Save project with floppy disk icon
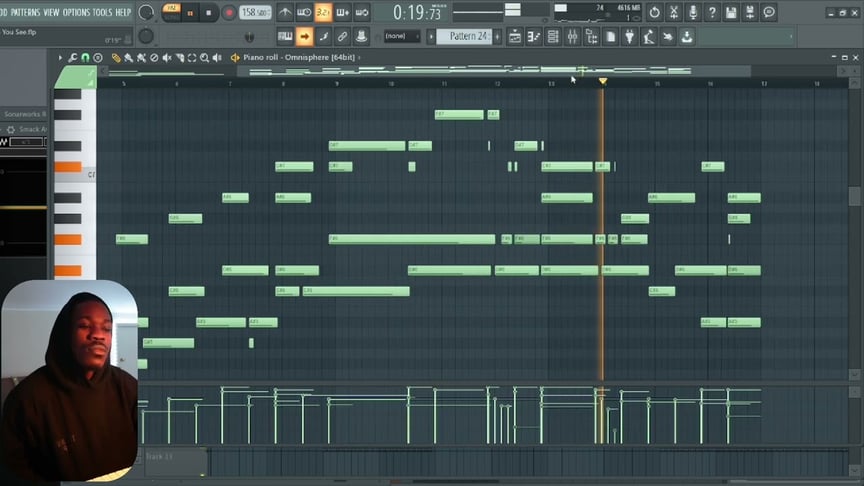864x486 pixels. pos(731,12)
